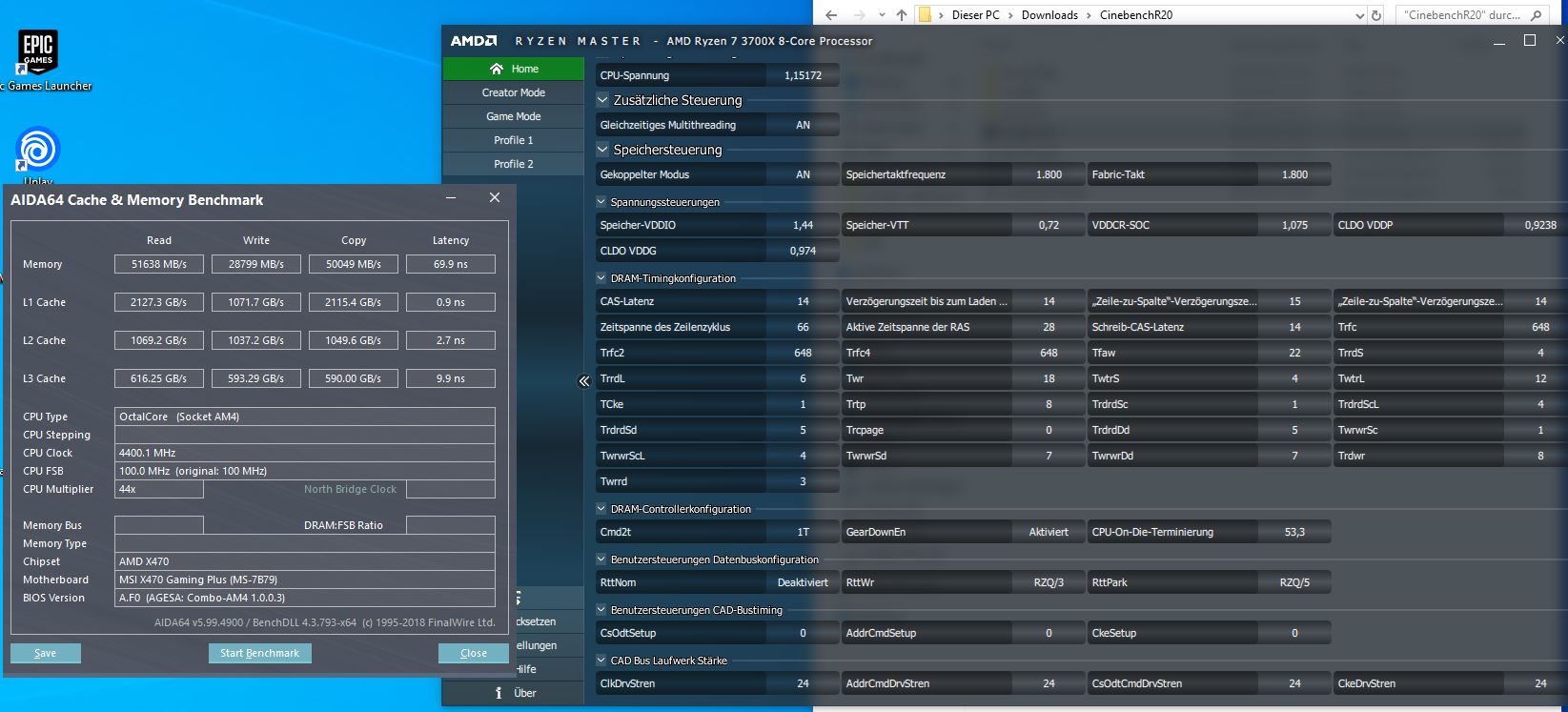Open address history dropdown in Explorer
This screenshot has width=1568, height=712.
(1359, 15)
